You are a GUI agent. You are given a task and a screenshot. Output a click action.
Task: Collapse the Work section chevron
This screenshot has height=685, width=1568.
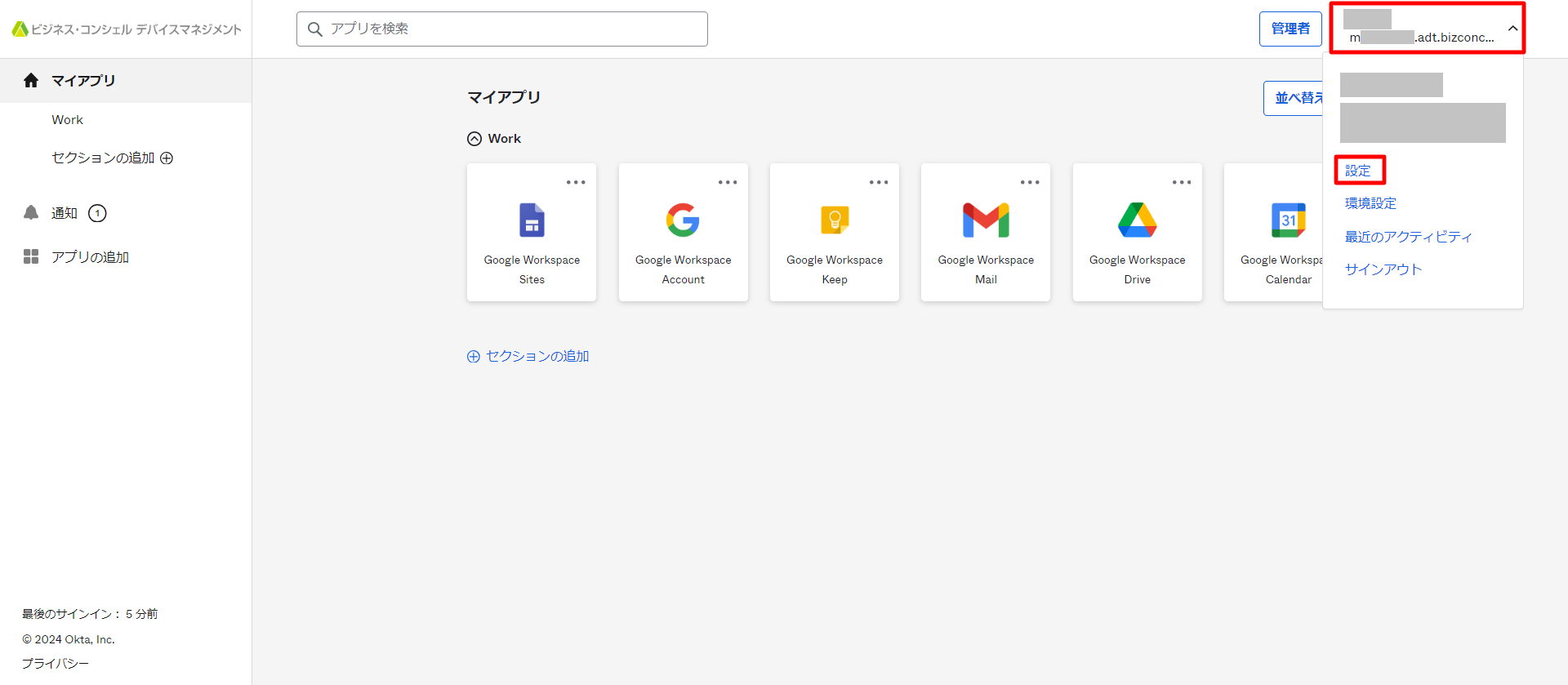click(474, 139)
